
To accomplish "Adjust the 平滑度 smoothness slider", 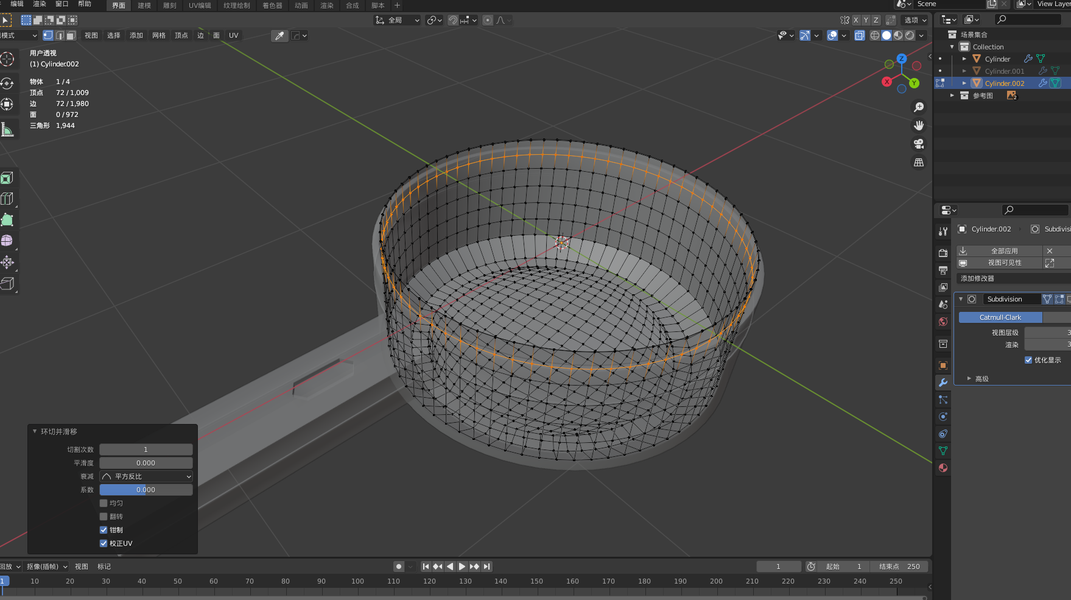I will [146, 463].
